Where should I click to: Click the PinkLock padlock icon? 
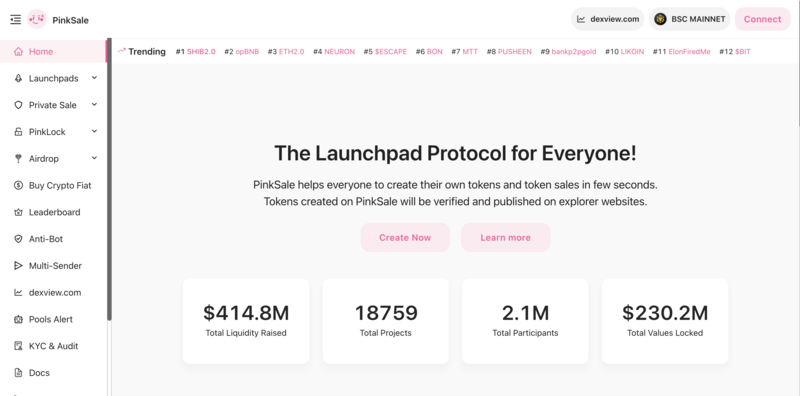[18, 132]
